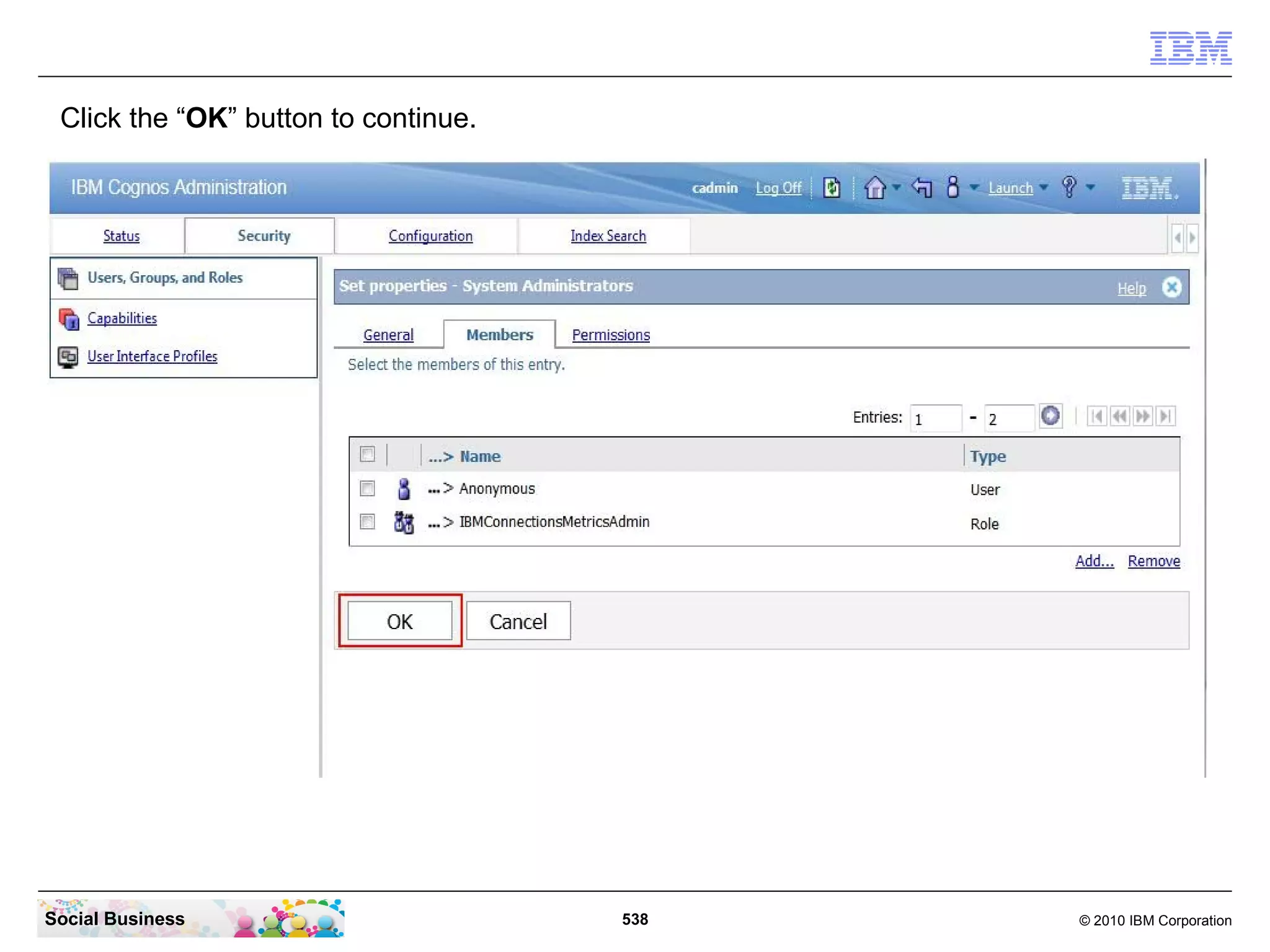Click the Help link in Set properties

[x=1131, y=288]
